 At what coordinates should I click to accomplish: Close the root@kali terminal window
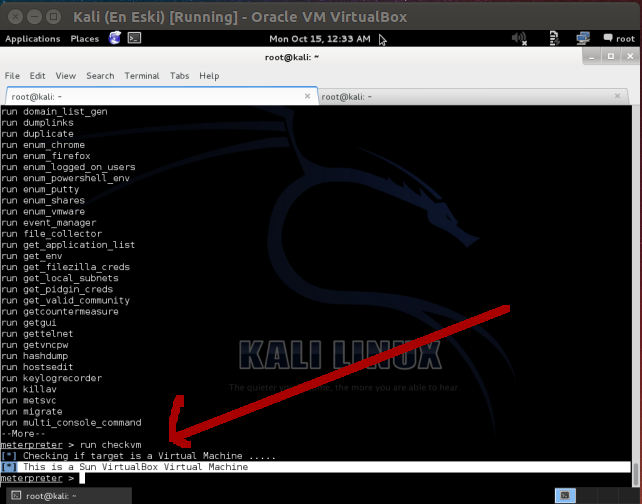coord(630,57)
